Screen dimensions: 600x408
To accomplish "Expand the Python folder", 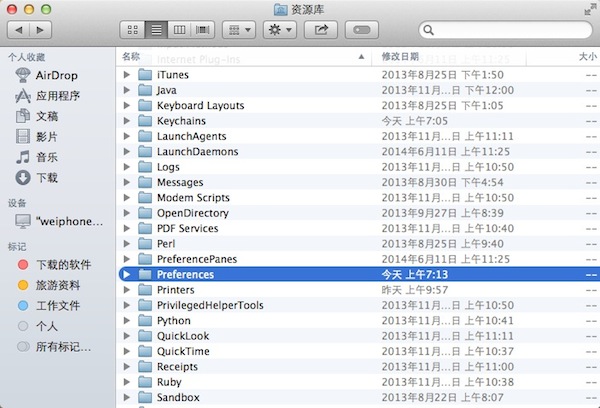I will [x=127, y=320].
